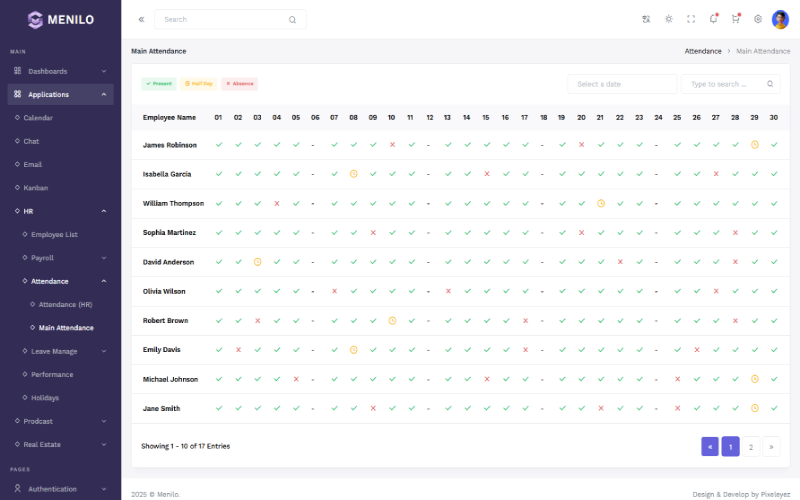Click the Authentication user icon in the sidebar

tap(17, 488)
